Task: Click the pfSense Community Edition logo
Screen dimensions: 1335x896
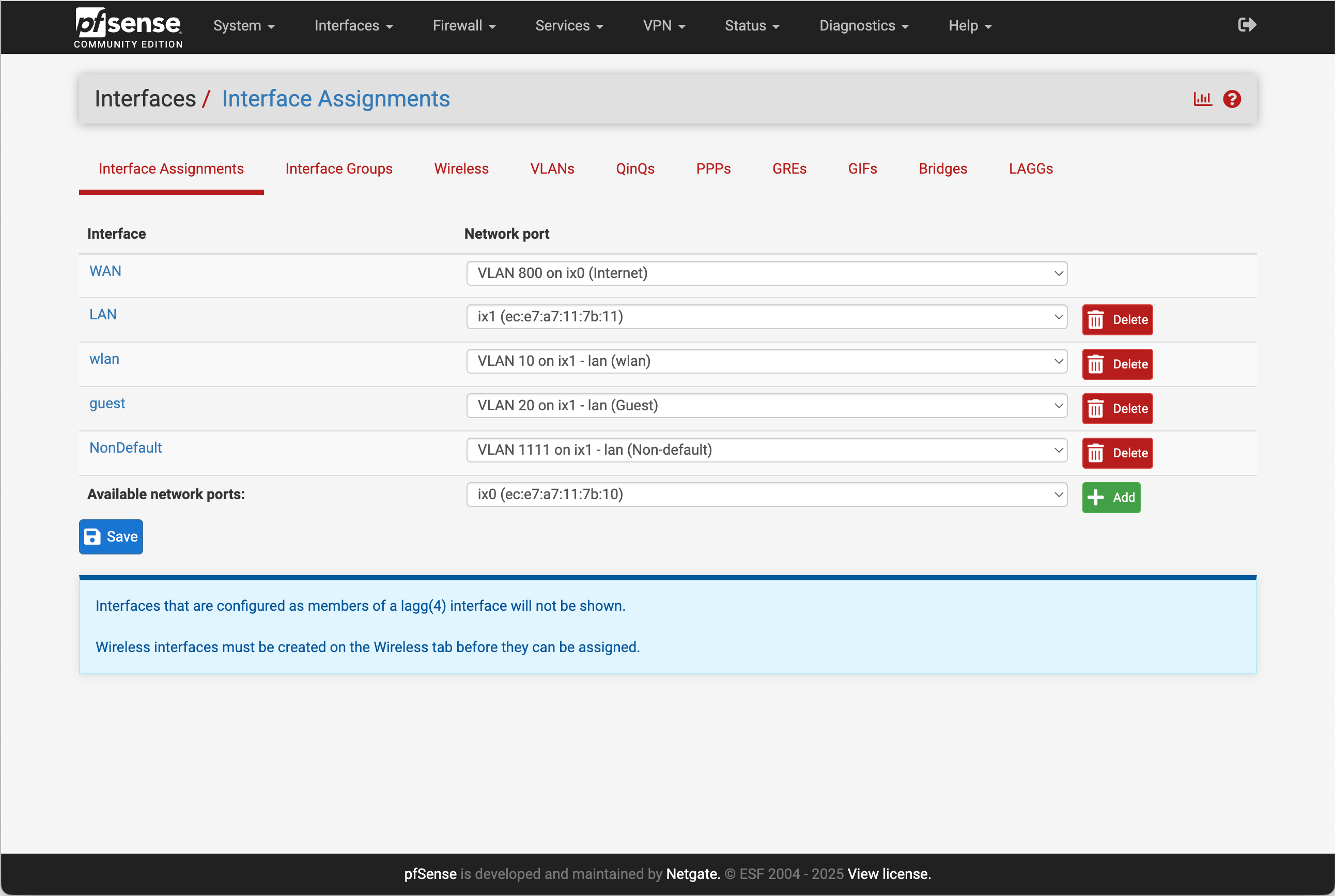Action: [129, 27]
